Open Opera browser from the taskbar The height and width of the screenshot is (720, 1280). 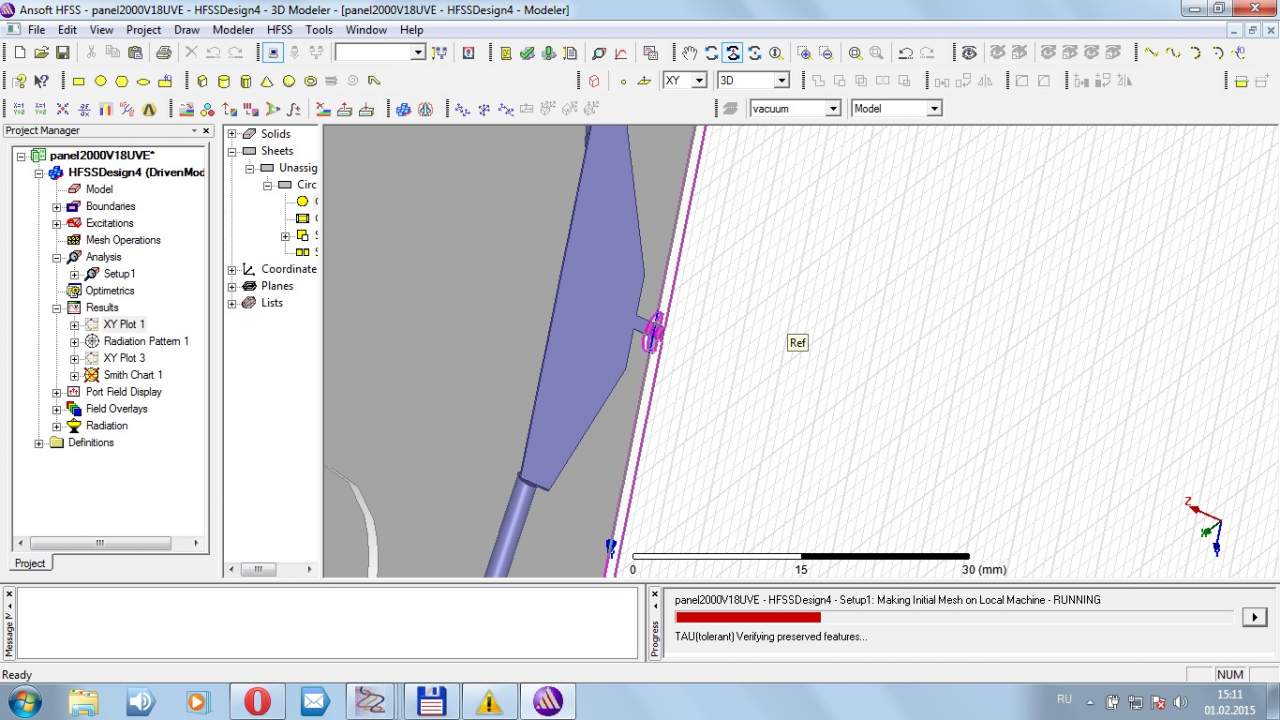(257, 701)
